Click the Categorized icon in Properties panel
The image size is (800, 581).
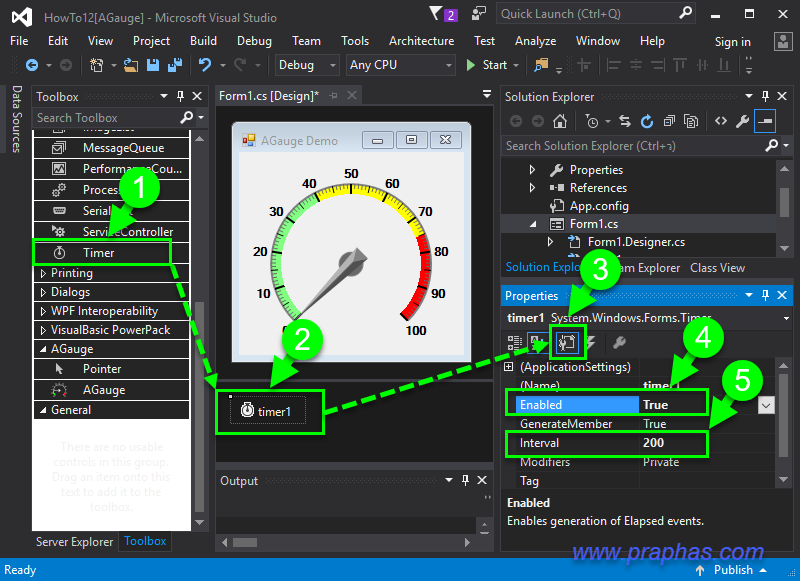[x=515, y=343]
